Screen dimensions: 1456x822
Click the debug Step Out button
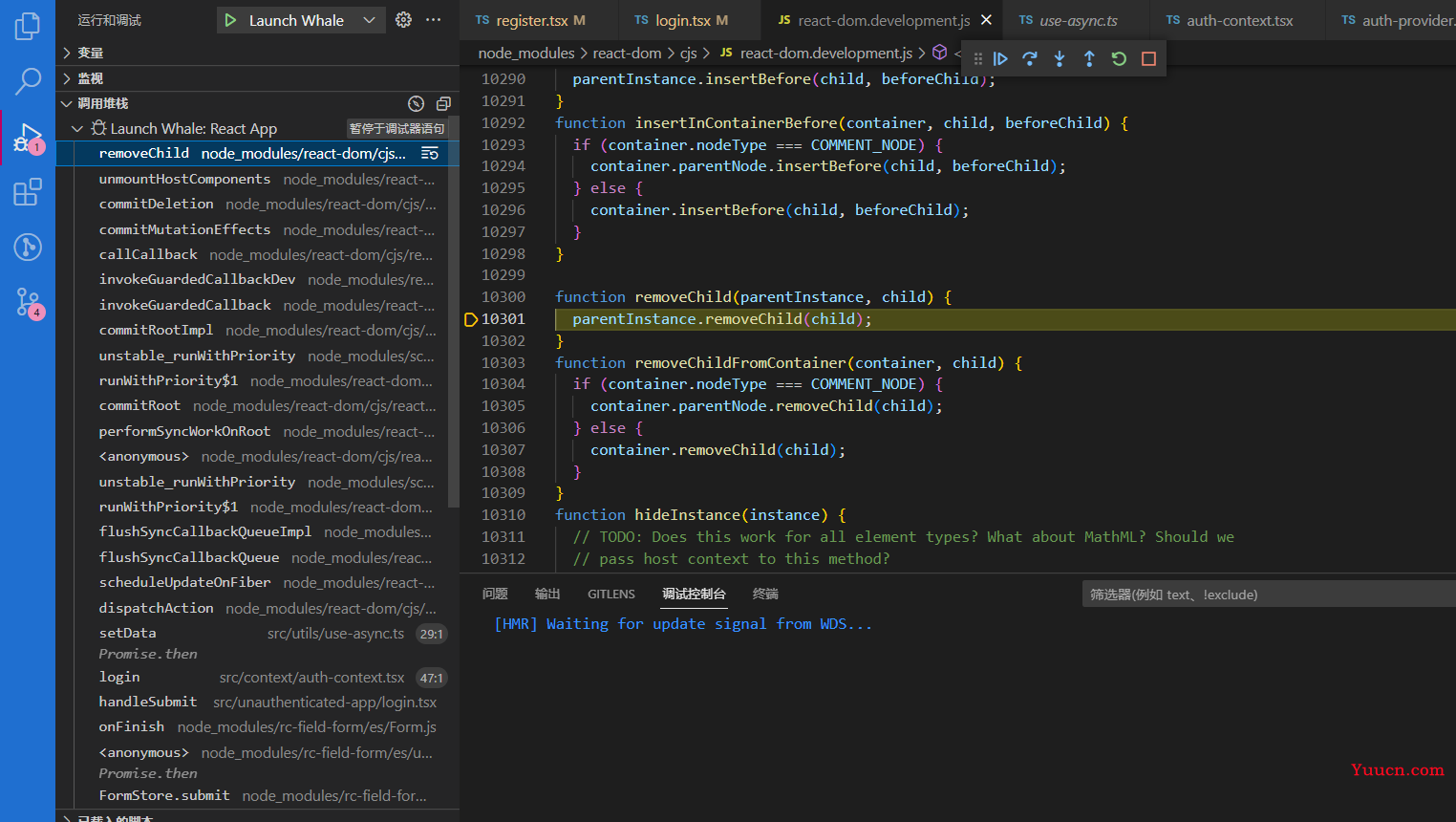[x=1089, y=59]
